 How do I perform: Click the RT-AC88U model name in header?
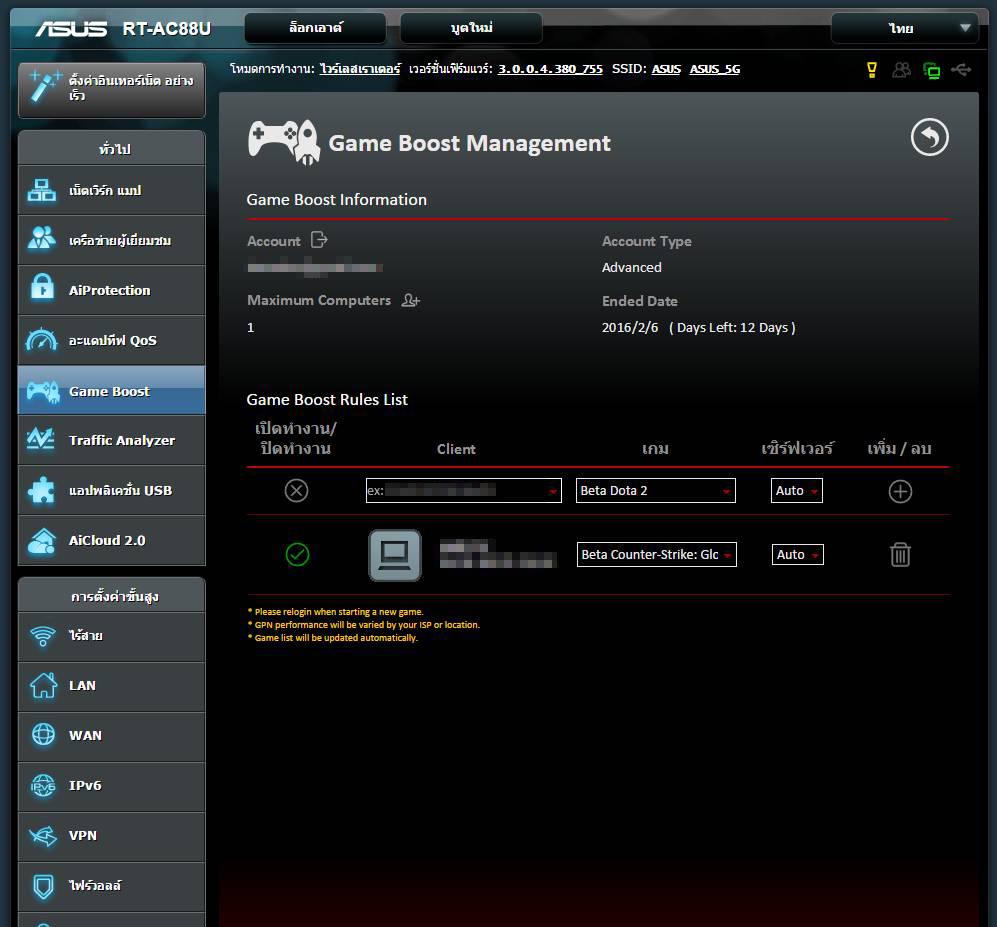point(167,29)
